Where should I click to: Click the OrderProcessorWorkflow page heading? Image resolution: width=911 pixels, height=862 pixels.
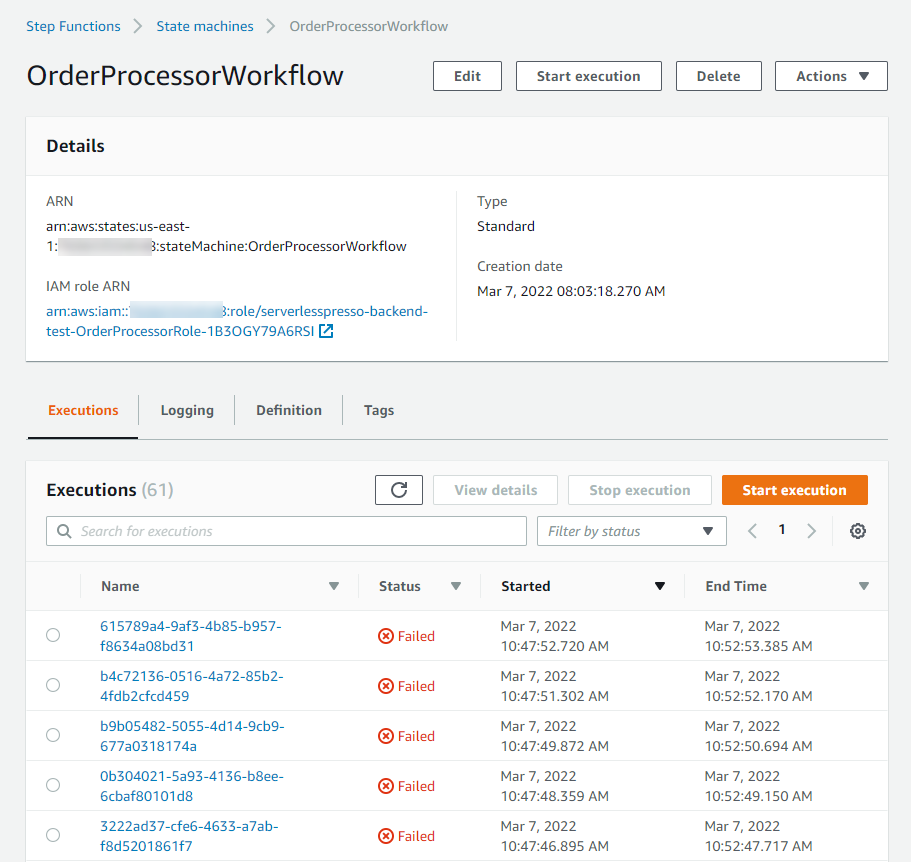tap(185, 76)
